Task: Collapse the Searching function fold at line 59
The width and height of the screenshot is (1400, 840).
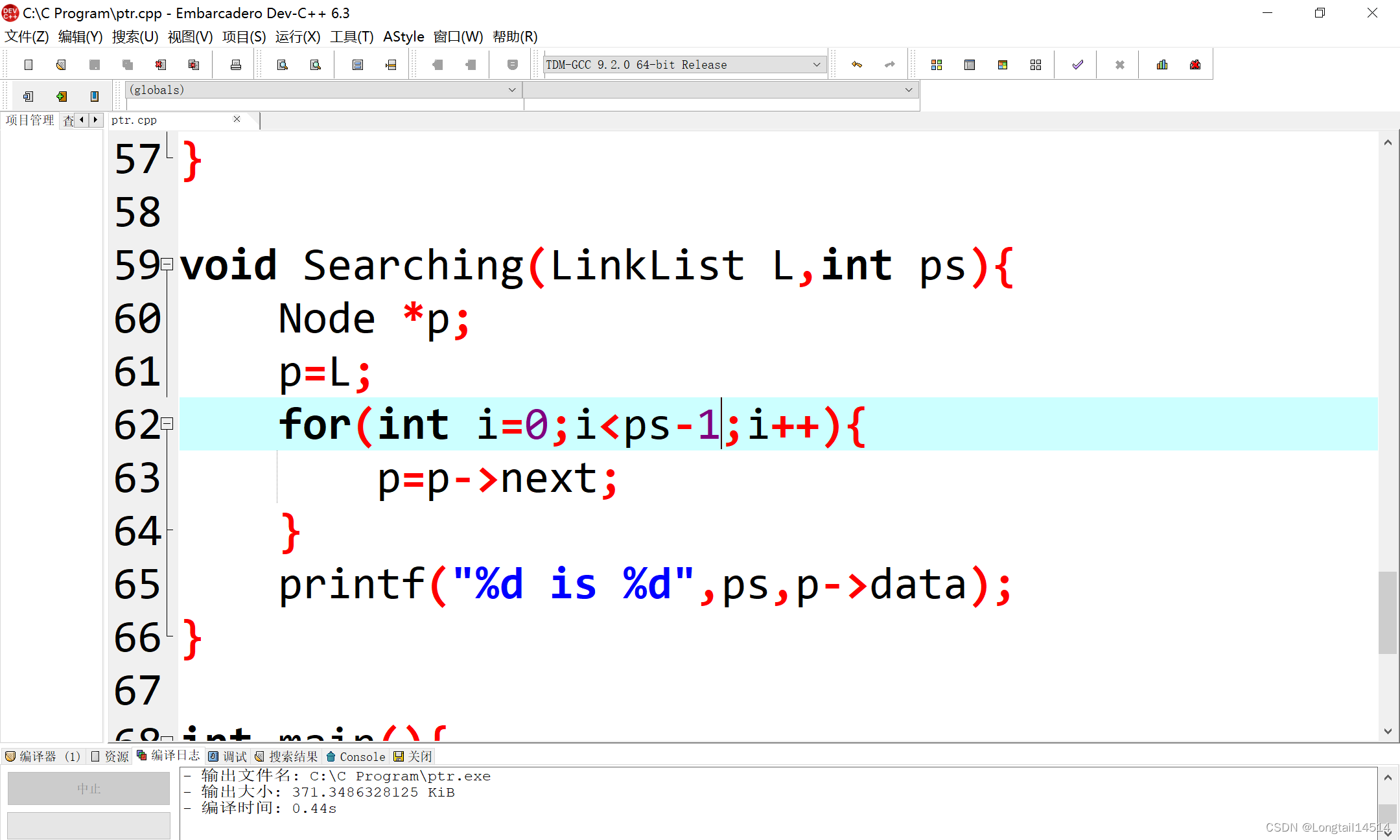Action: pos(167,264)
